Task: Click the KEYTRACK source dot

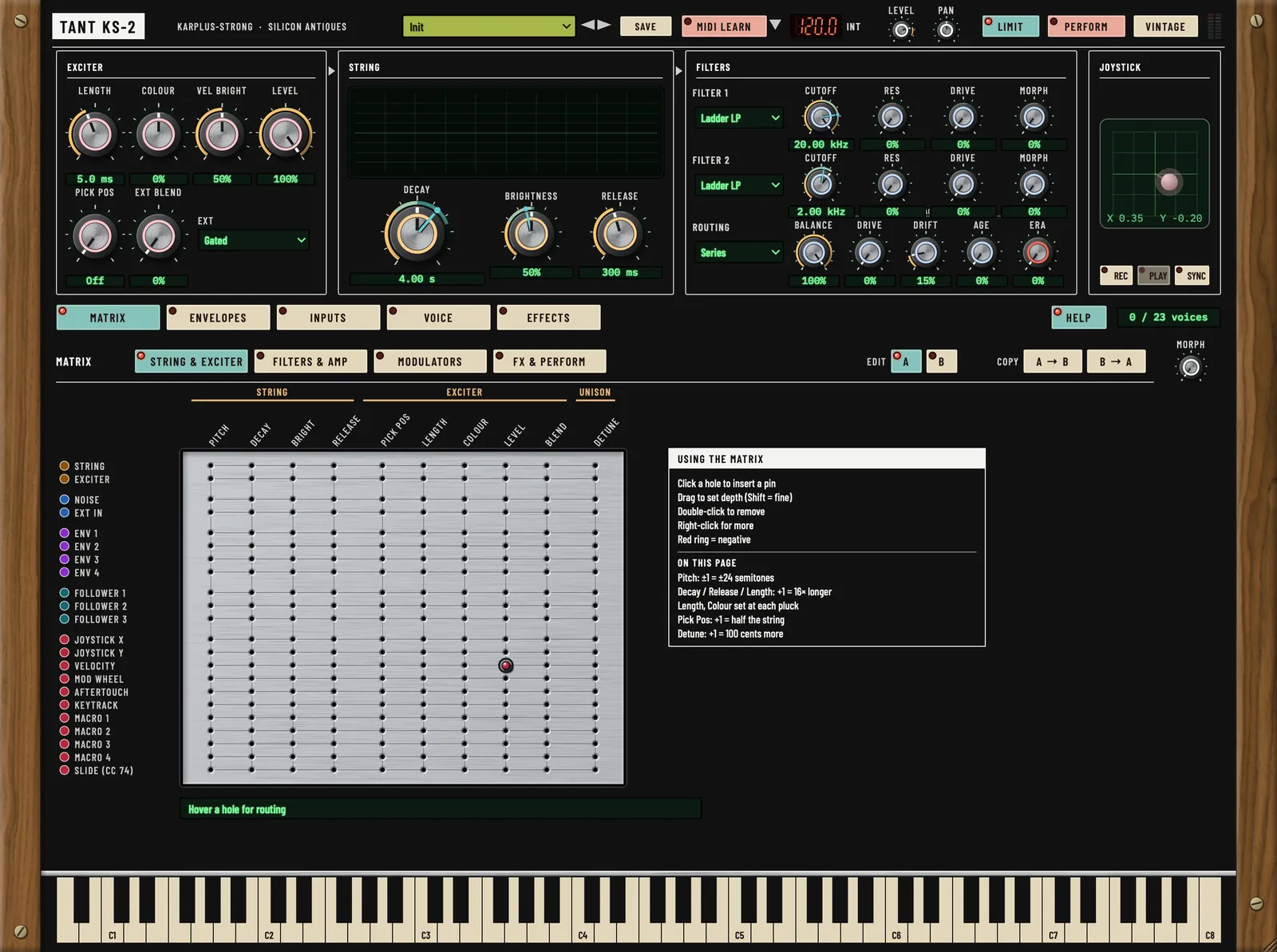Action: click(64, 705)
